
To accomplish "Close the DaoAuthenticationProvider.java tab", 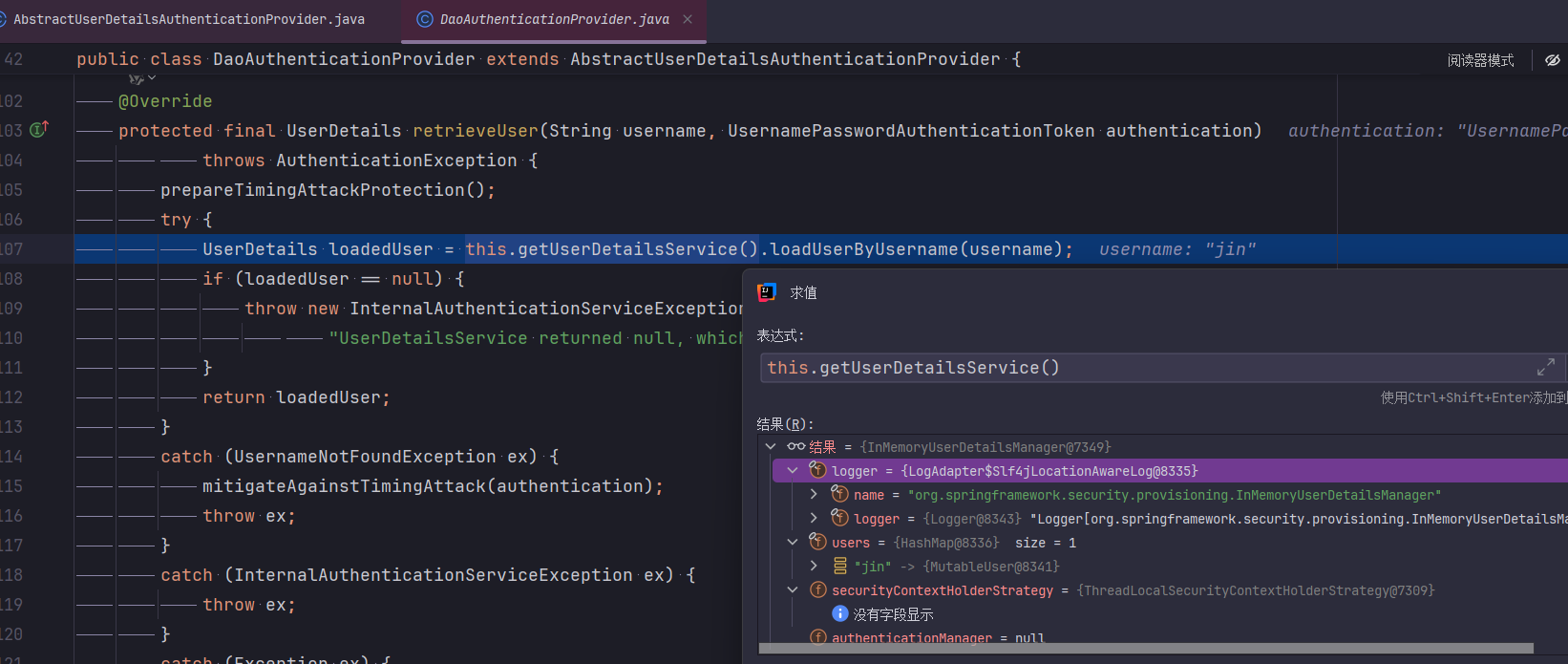I will click(688, 19).
